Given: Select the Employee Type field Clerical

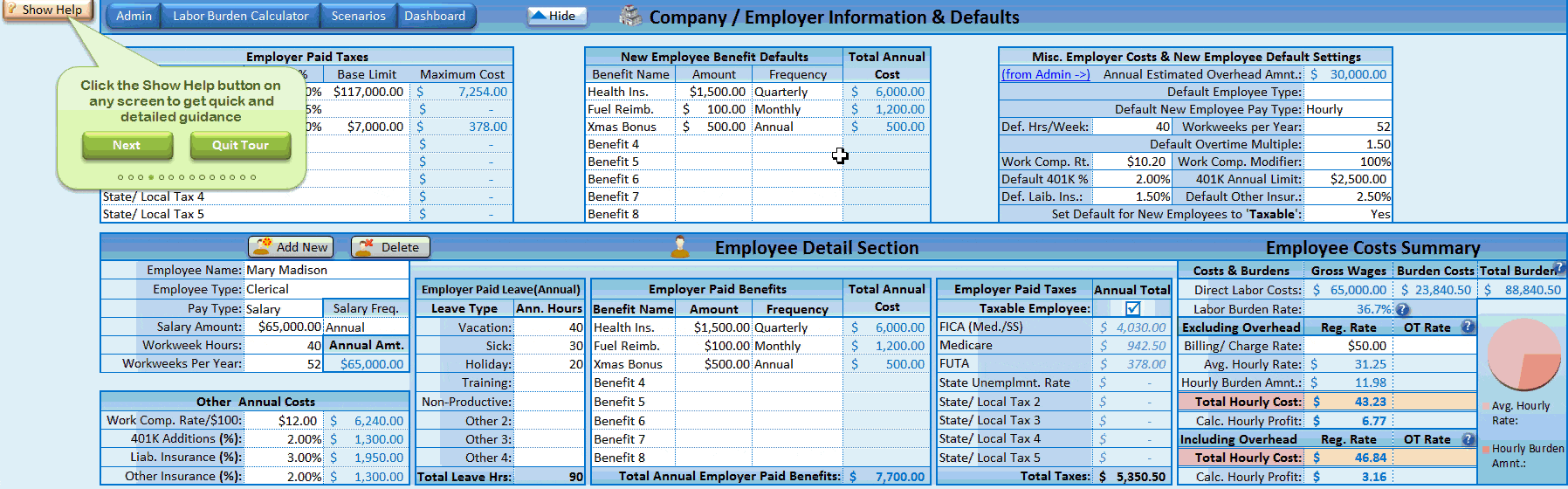Looking at the screenshot, I should click(327, 289).
